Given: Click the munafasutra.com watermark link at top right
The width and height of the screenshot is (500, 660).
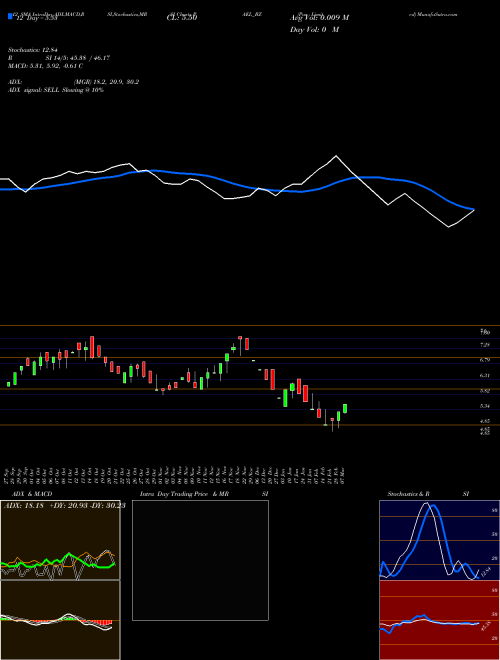Looking at the screenshot, I should coord(433,14).
